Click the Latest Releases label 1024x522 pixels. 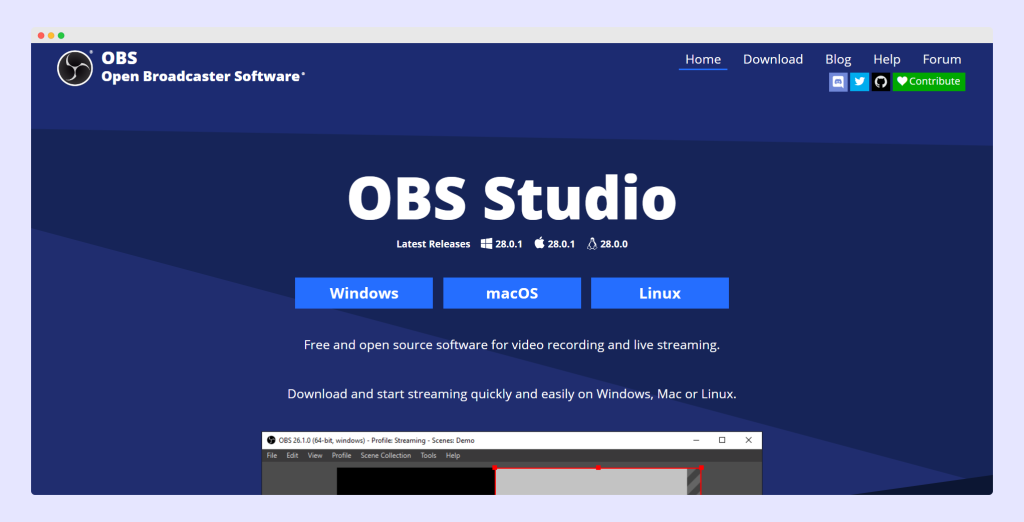point(433,244)
